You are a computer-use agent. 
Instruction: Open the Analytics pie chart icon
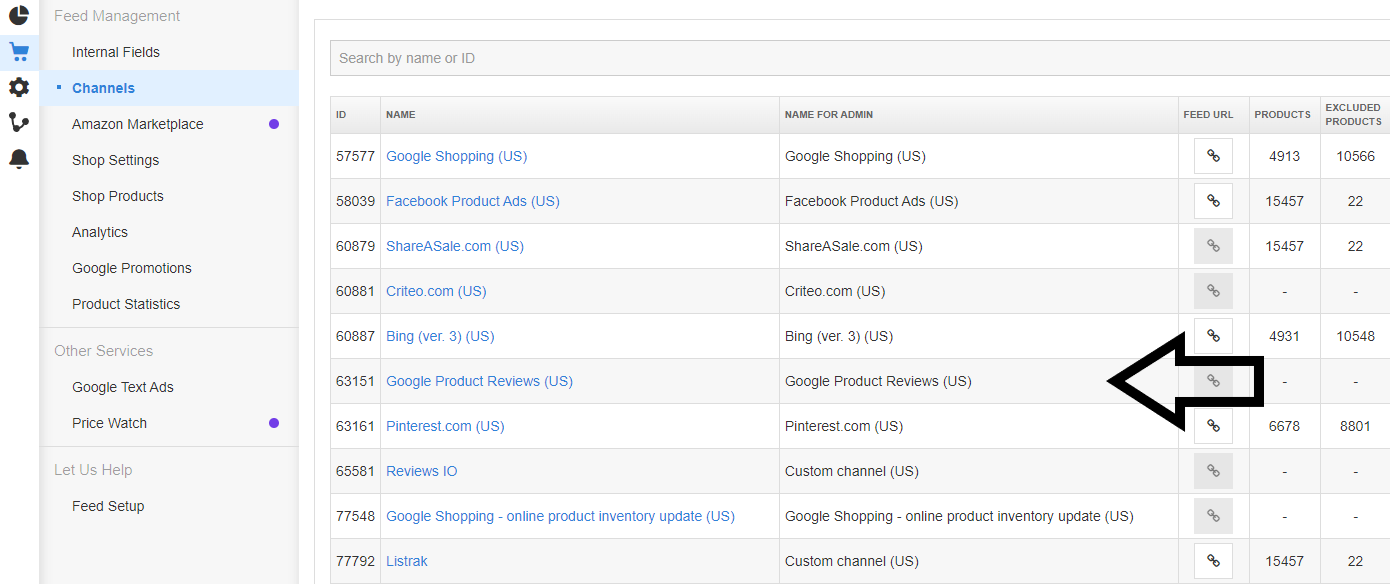tap(18, 16)
